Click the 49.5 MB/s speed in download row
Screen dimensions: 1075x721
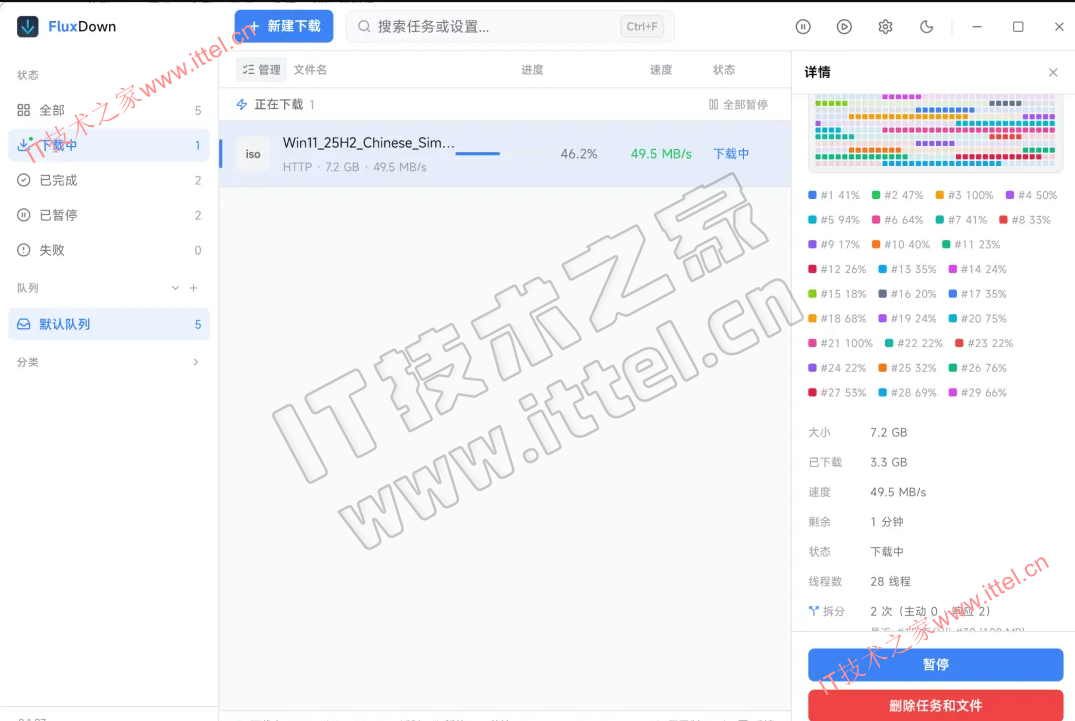pyautogui.click(x=661, y=154)
